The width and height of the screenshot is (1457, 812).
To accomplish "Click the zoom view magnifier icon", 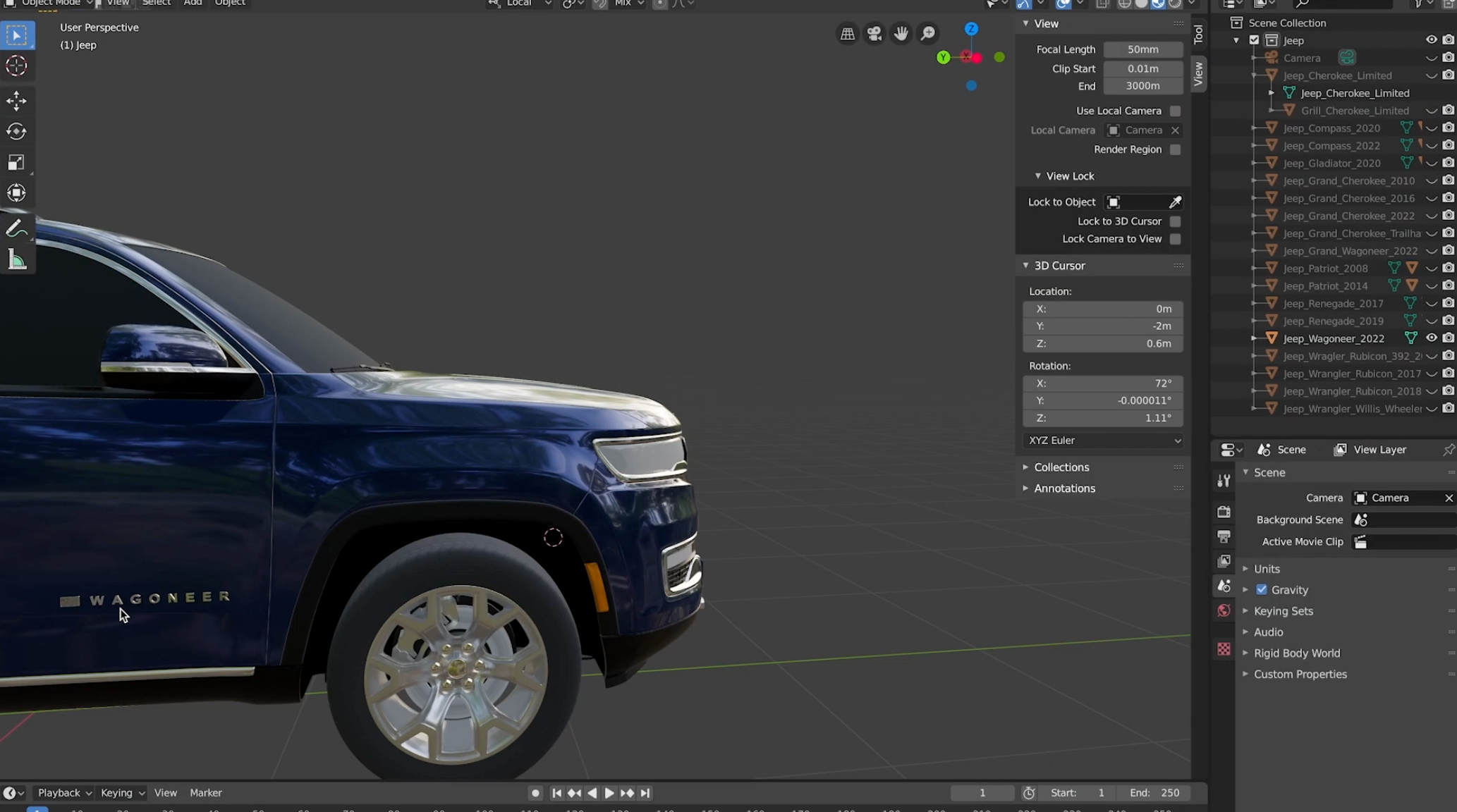I will click(x=928, y=34).
